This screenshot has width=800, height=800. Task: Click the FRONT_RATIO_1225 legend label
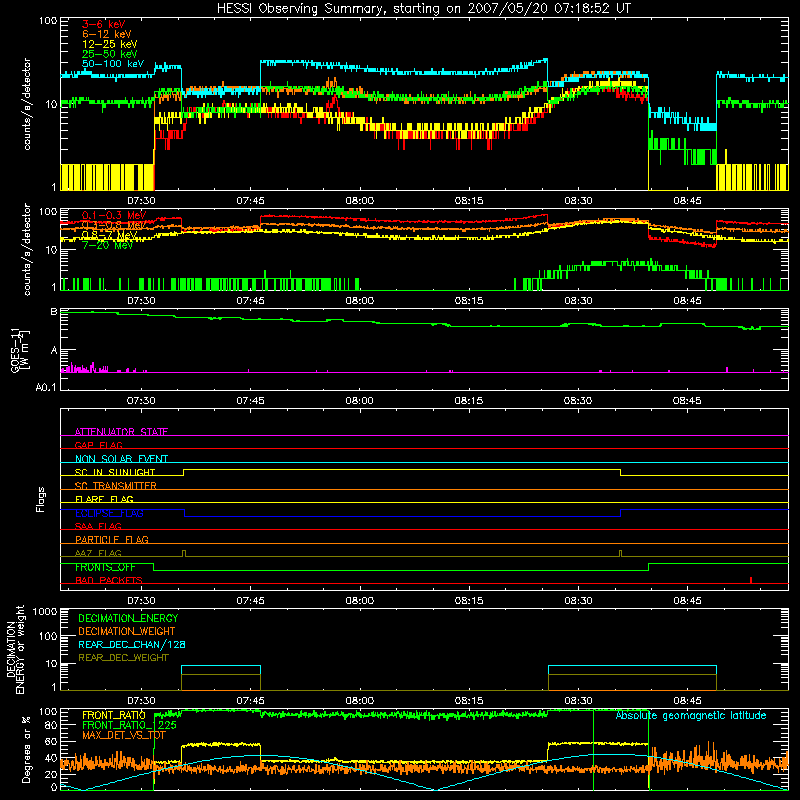click(x=129, y=725)
